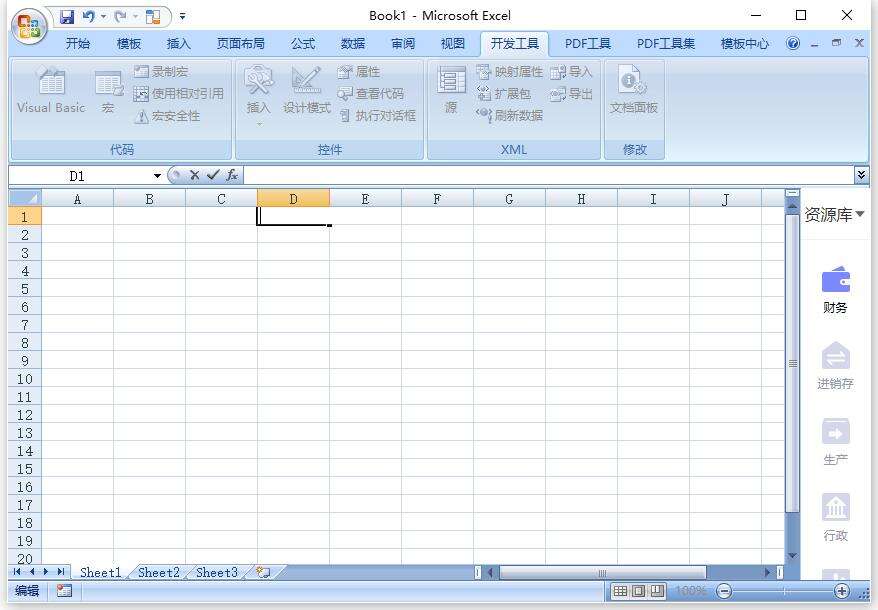Open XML Map Properties (映射属性)
Screen dimensions: 878x610
coord(510,72)
